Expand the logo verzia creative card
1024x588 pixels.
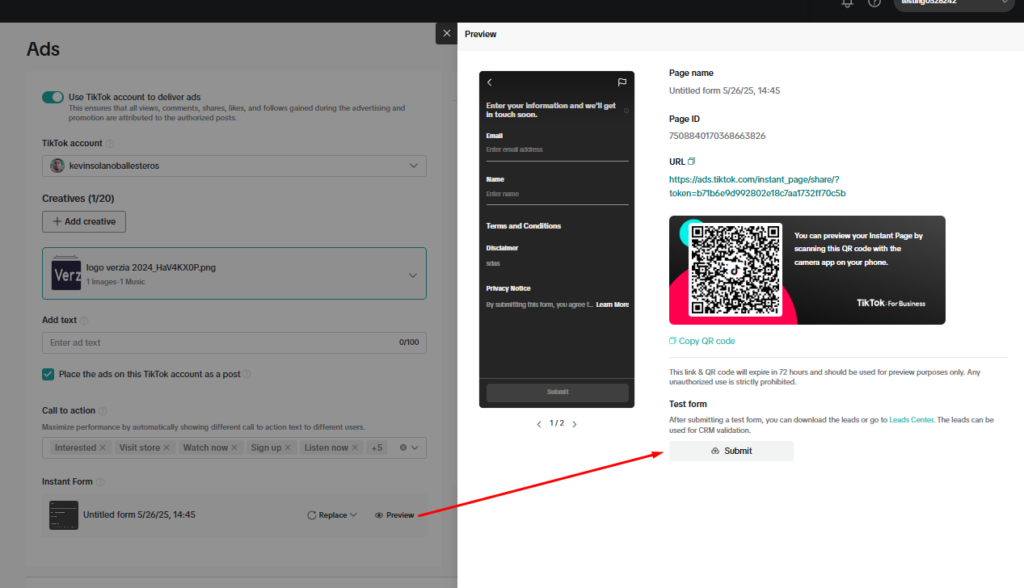pyautogui.click(x=413, y=275)
